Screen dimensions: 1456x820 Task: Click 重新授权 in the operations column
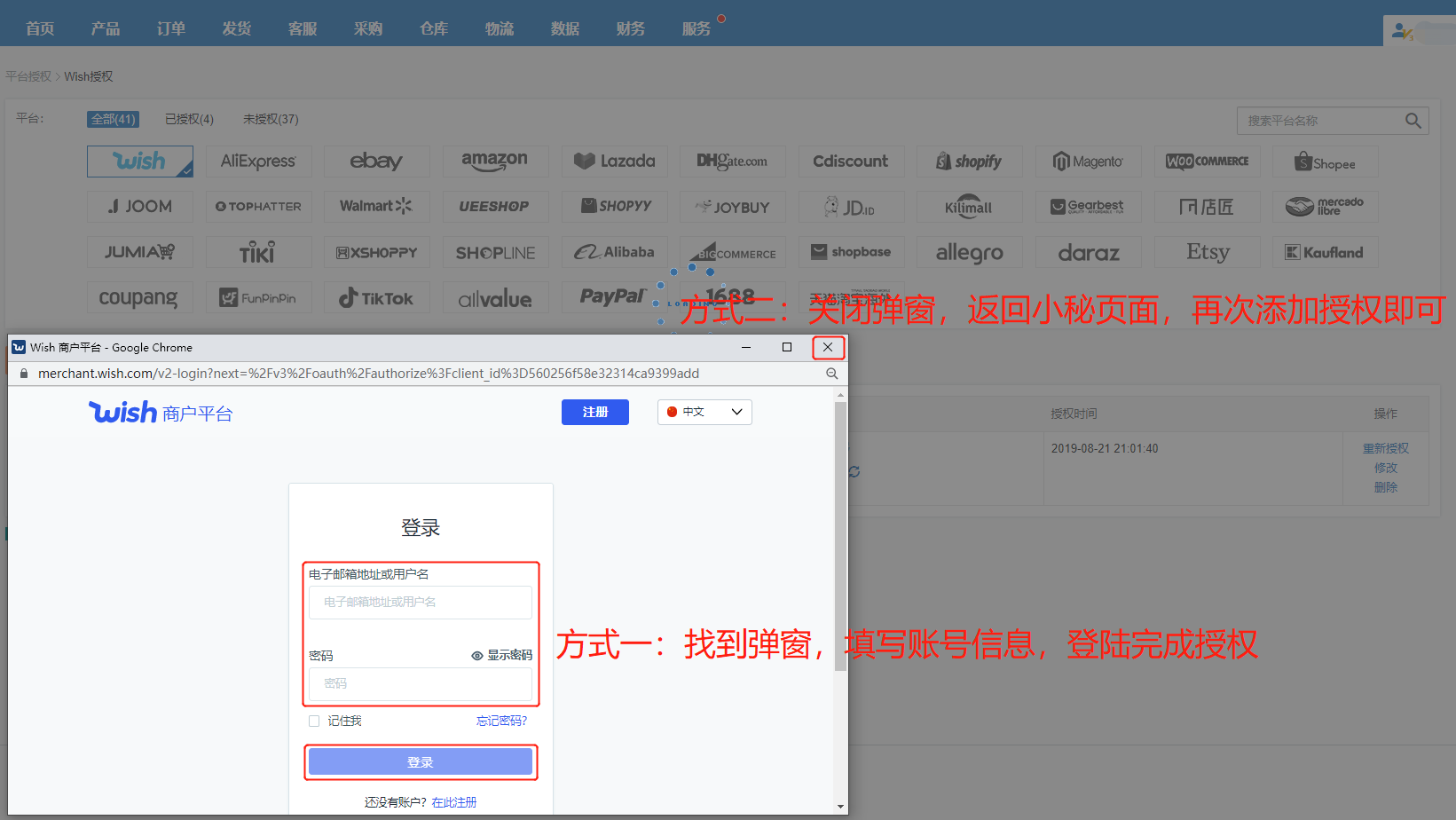tap(1386, 448)
